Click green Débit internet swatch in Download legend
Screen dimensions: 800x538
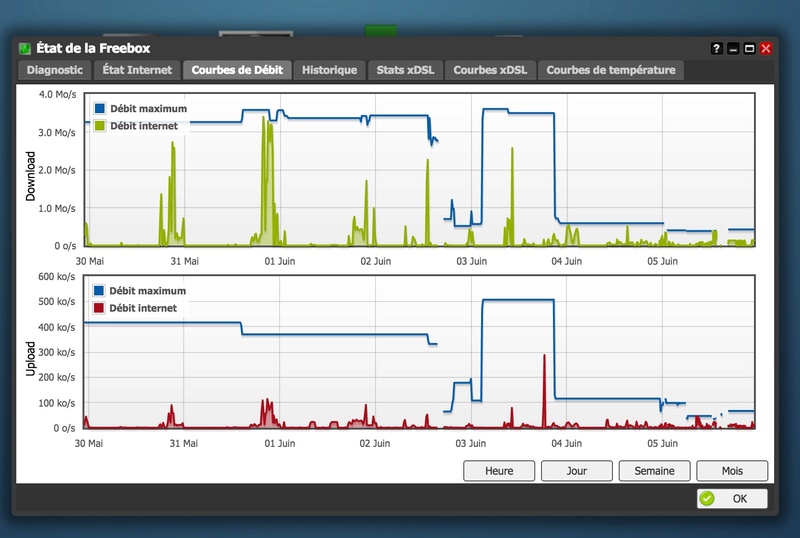pyautogui.click(x=99, y=126)
